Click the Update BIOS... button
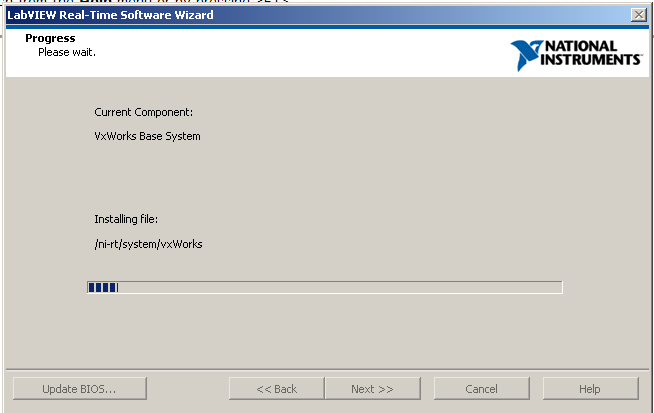 point(80,389)
